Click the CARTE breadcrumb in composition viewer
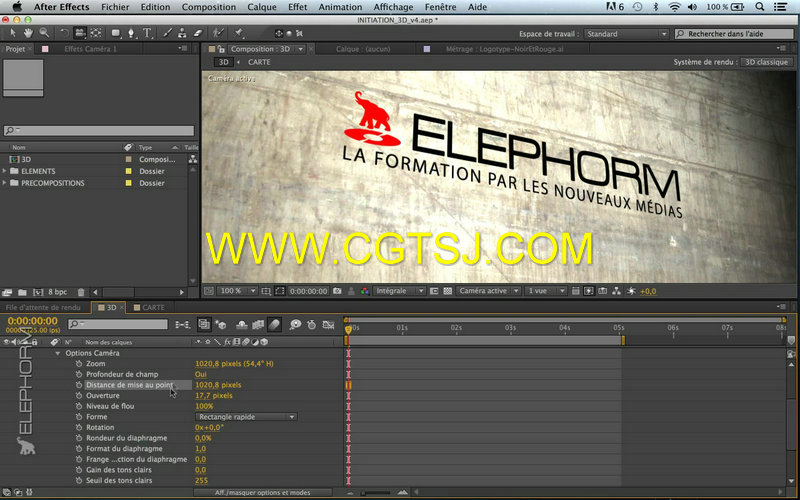The image size is (800, 500). 259,62
